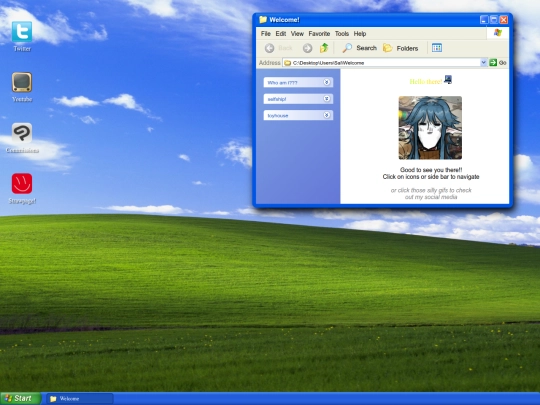Expand the 'toyhouse' sidebar panel

tap(298, 115)
